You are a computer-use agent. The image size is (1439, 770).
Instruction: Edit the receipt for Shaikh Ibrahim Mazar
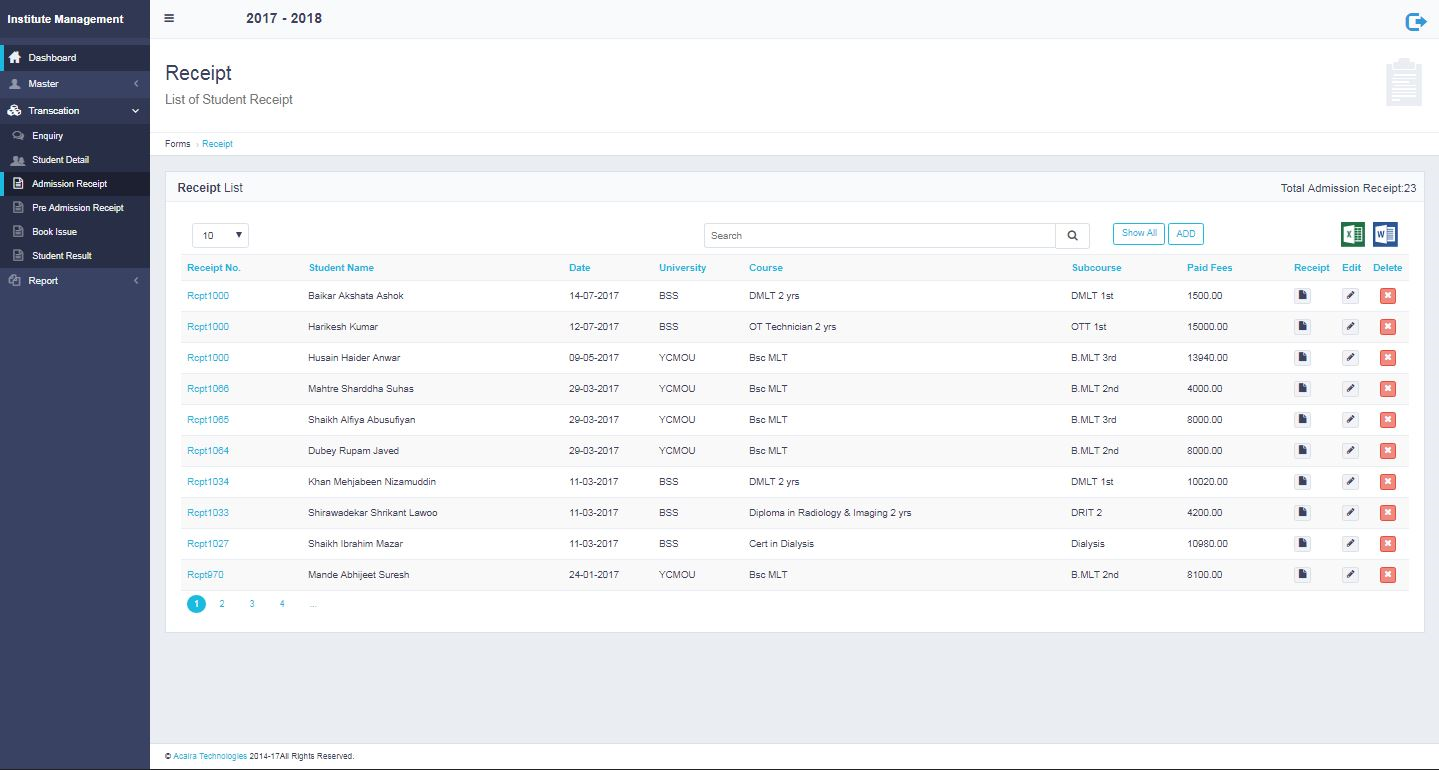tap(1350, 544)
